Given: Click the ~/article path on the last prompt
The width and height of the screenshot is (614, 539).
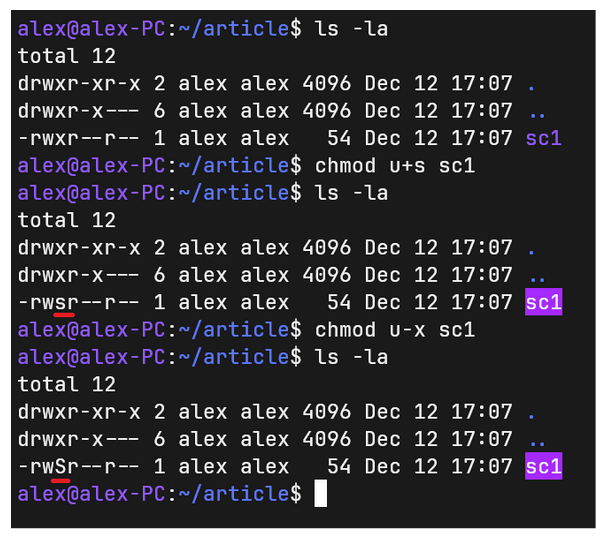Looking at the screenshot, I should click(x=233, y=494).
